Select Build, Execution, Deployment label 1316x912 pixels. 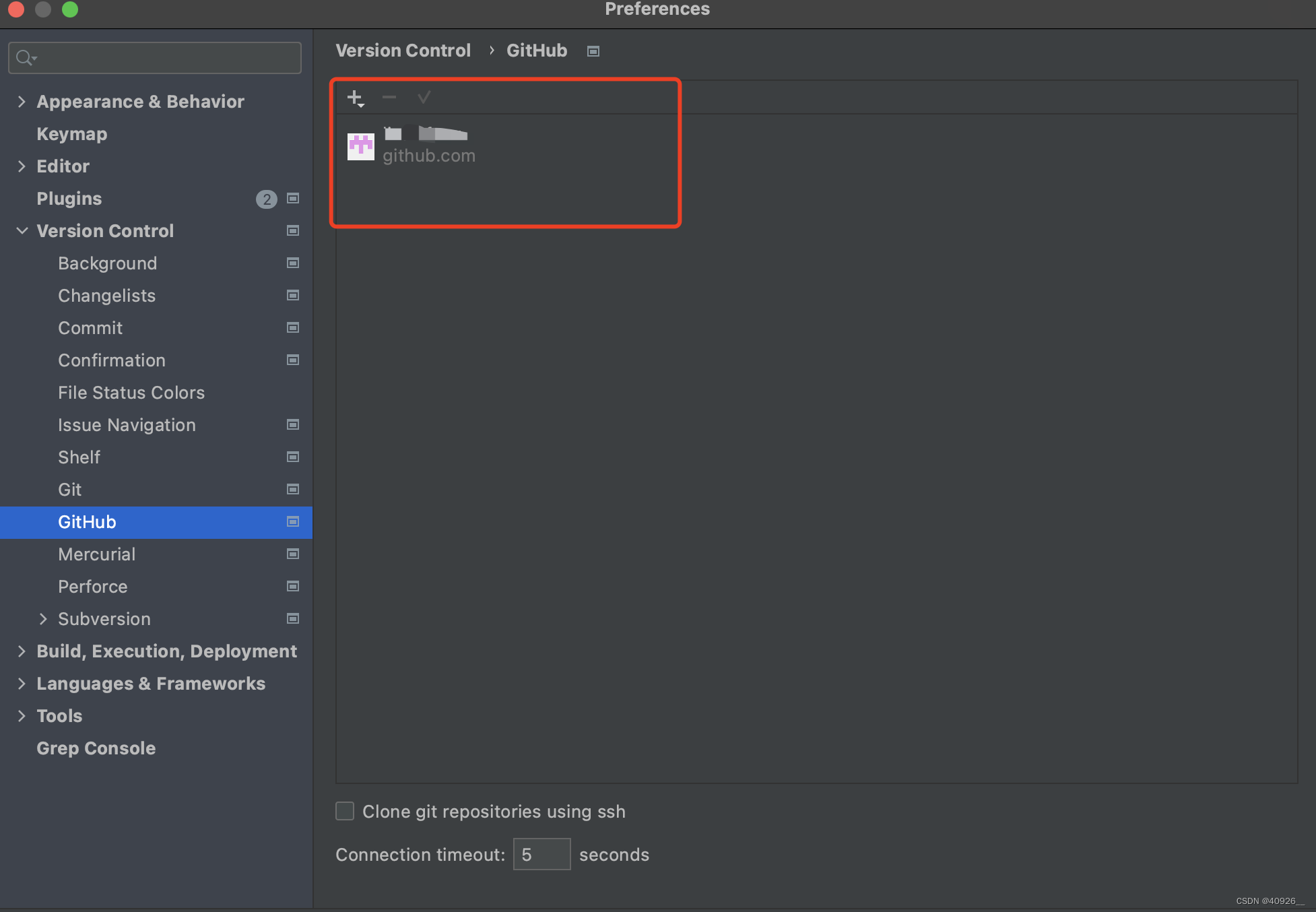(166, 651)
